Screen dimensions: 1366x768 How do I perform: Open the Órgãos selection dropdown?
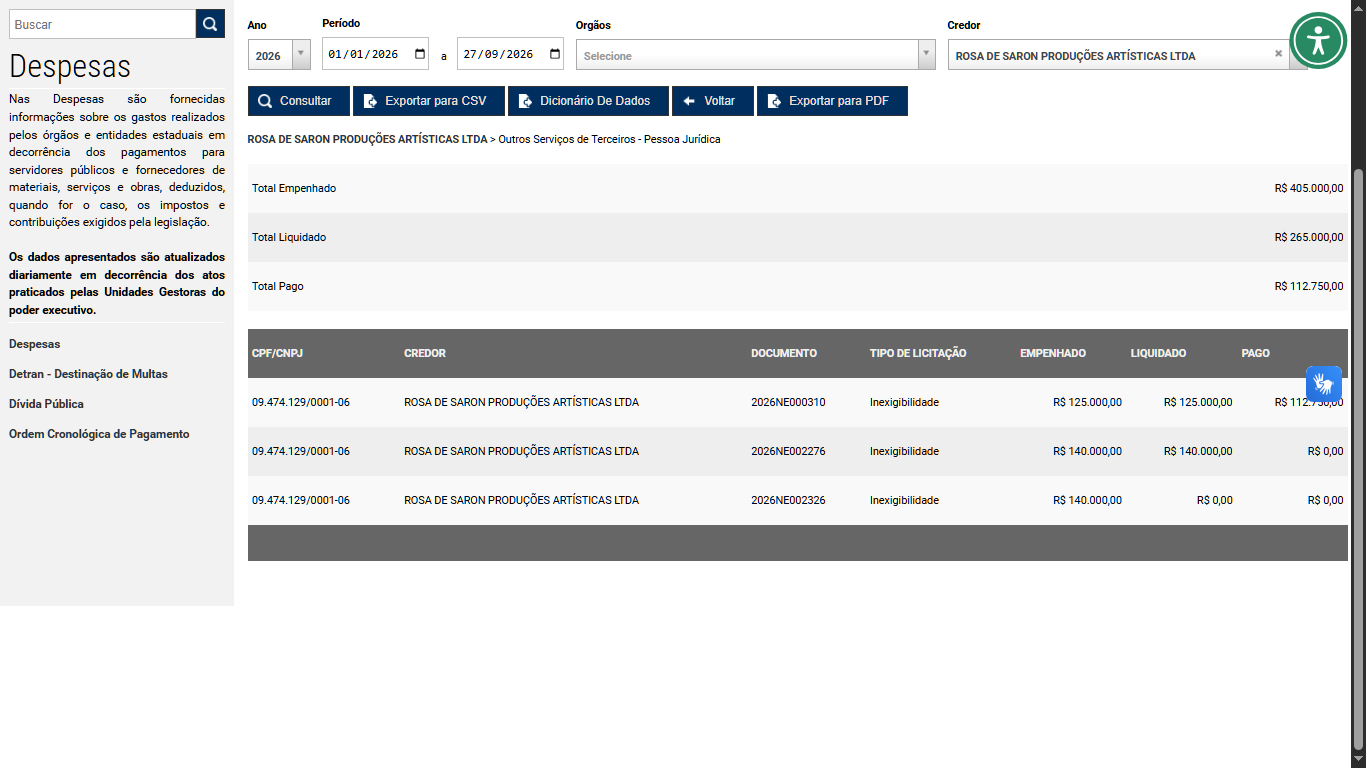click(x=755, y=55)
